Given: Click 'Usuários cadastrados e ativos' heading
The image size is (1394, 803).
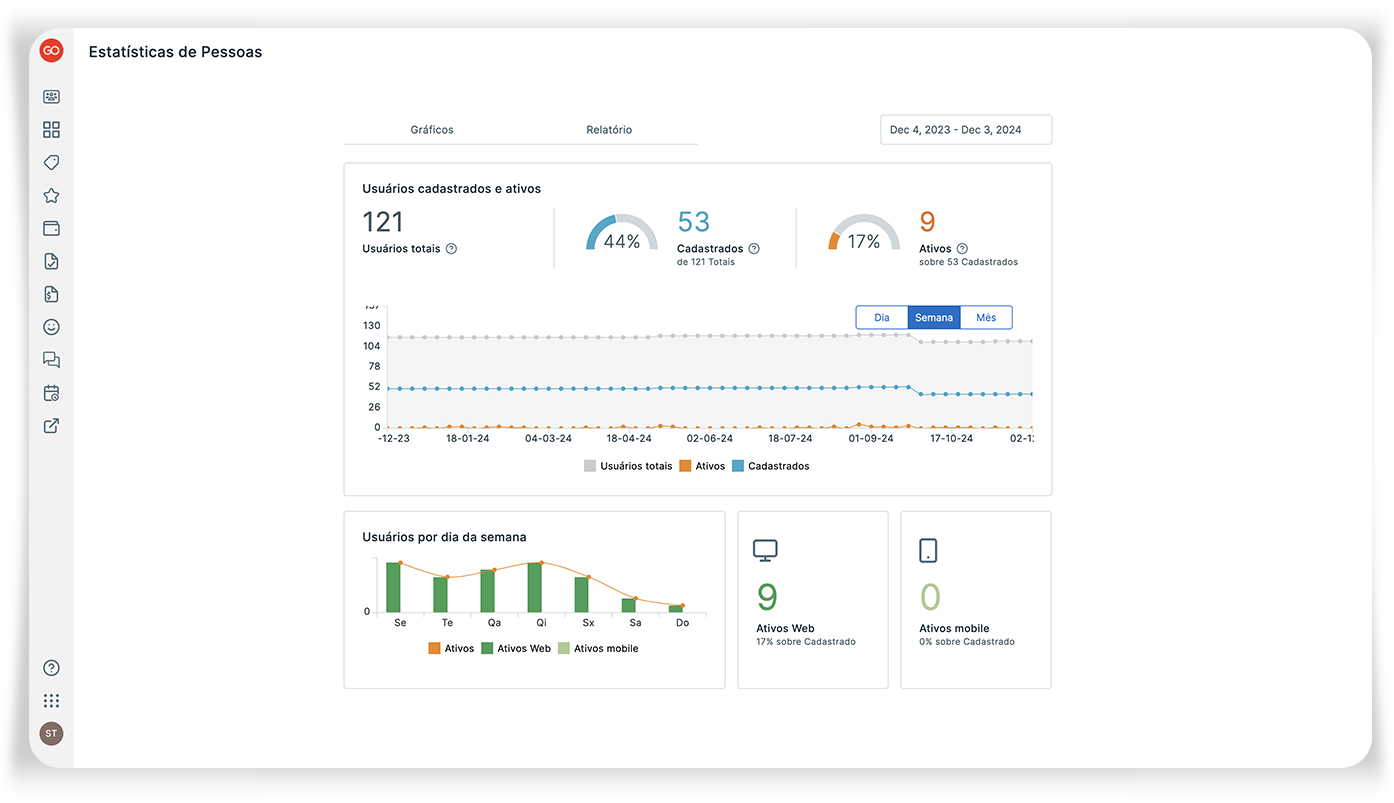Looking at the screenshot, I should click(452, 188).
